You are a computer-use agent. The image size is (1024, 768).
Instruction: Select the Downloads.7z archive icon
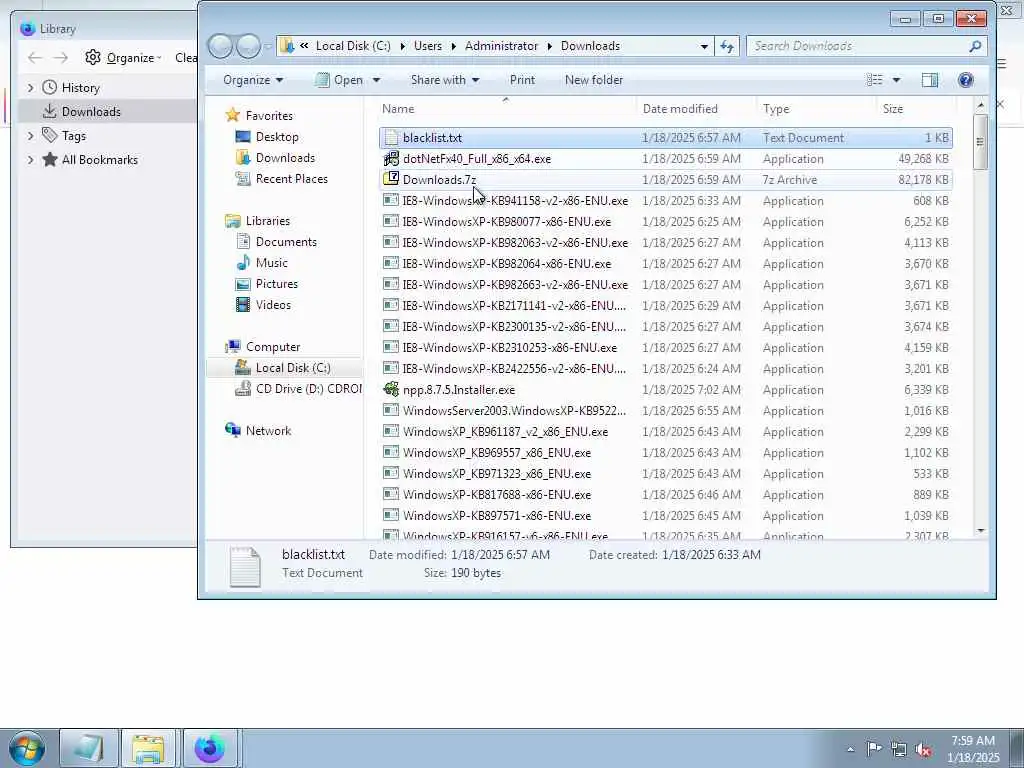click(391, 179)
